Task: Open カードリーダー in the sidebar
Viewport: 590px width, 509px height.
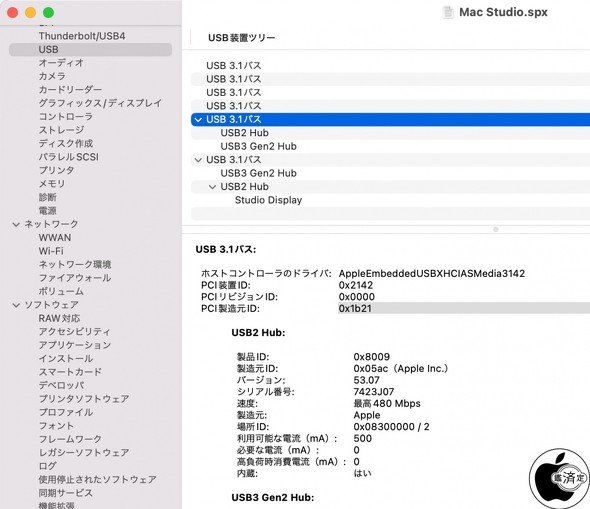Action: tap(70, 90)
